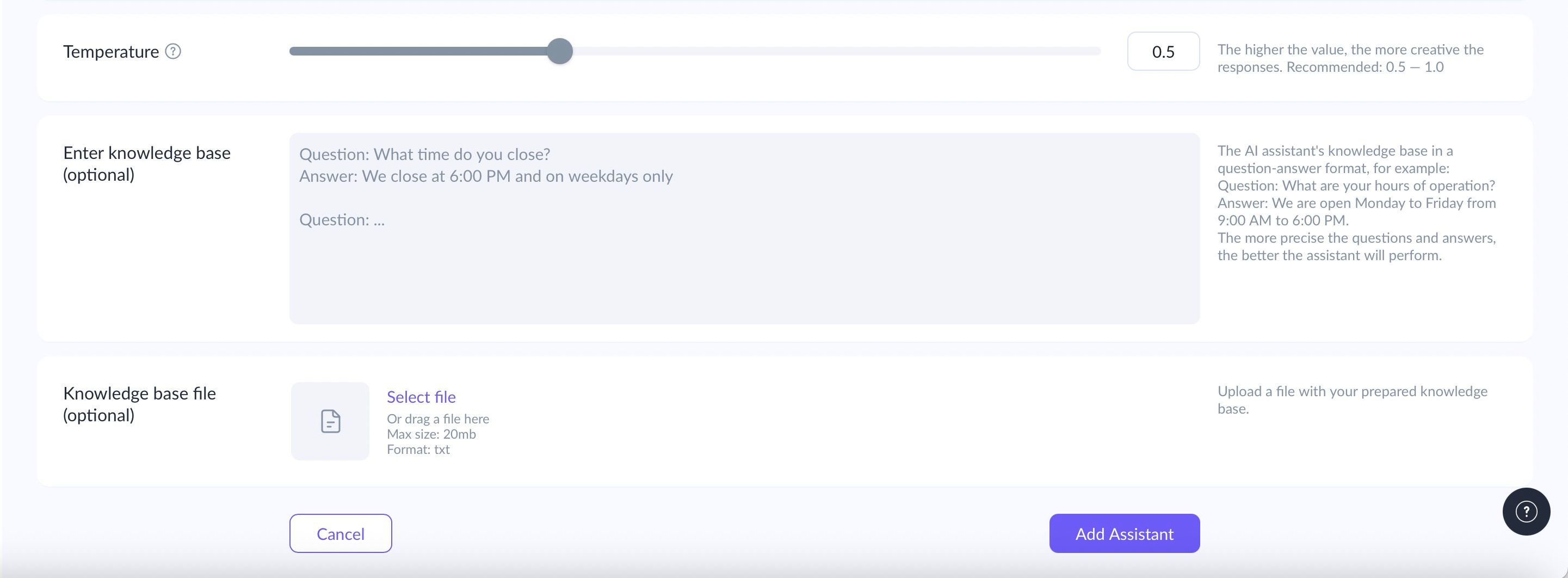Open the Select file link
1568x578 pixels.
click(x=421, y=397)
